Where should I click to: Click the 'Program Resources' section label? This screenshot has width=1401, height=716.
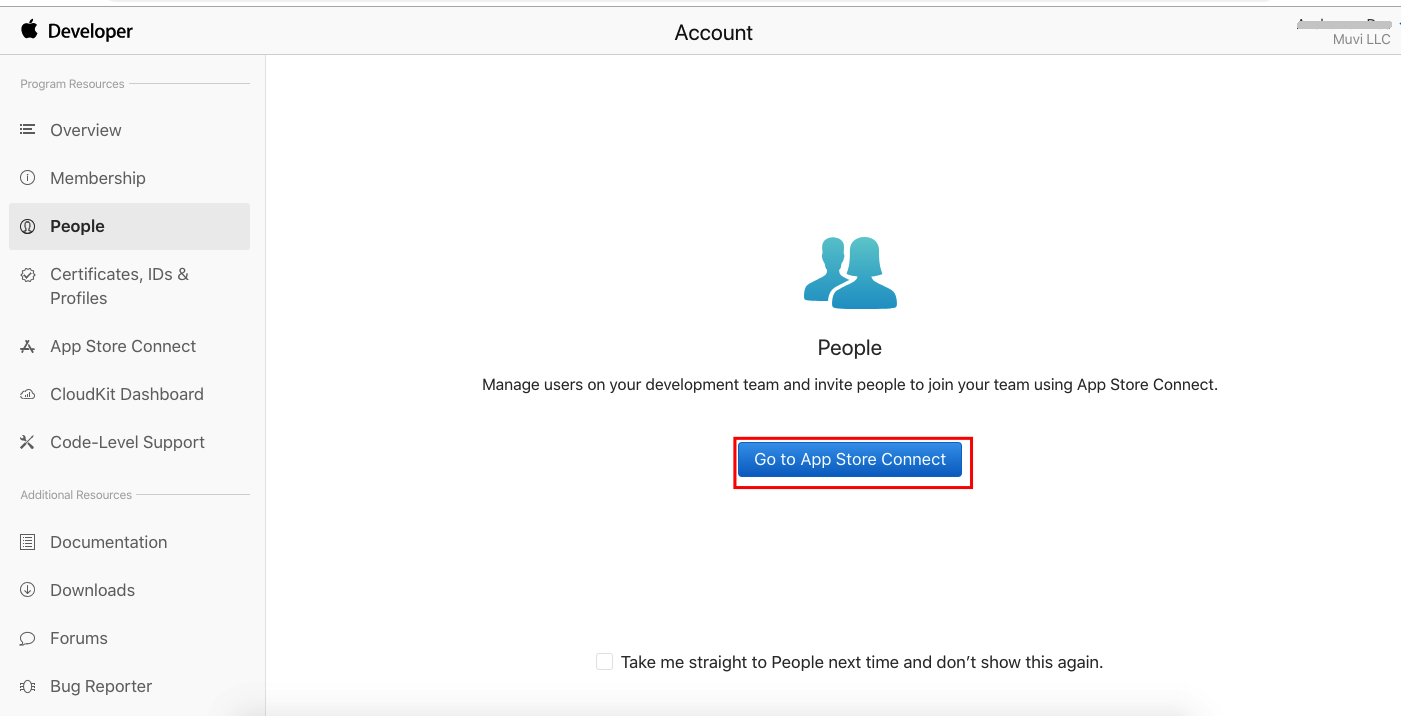[x=72, y=84]
